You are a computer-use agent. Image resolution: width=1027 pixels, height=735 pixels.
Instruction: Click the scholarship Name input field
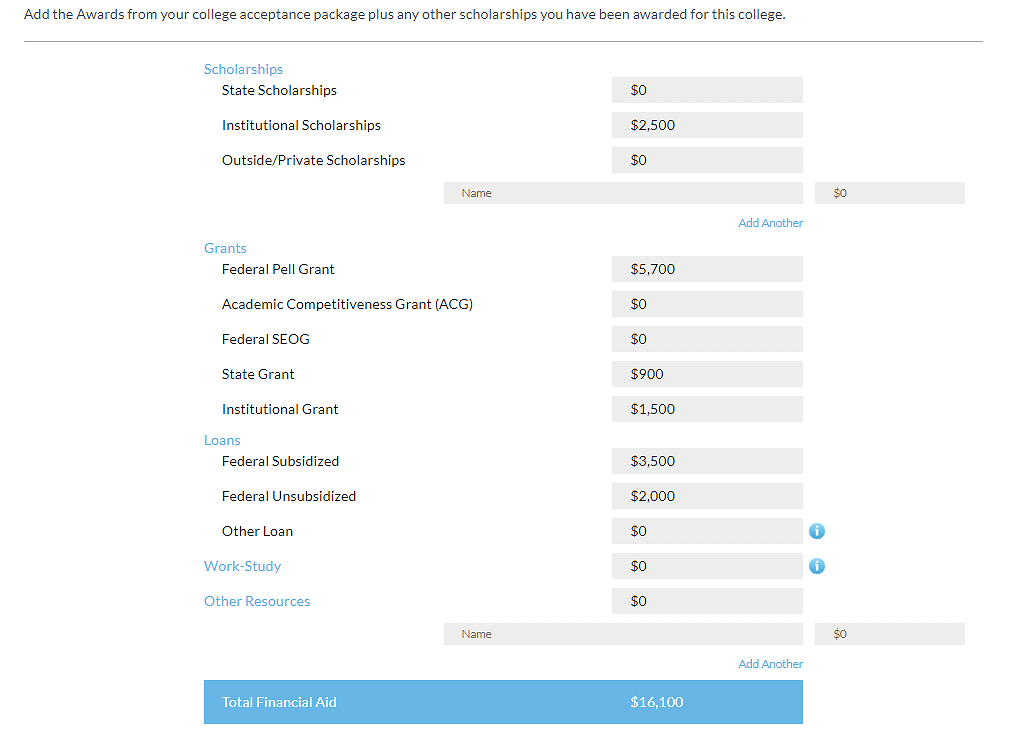622,192
